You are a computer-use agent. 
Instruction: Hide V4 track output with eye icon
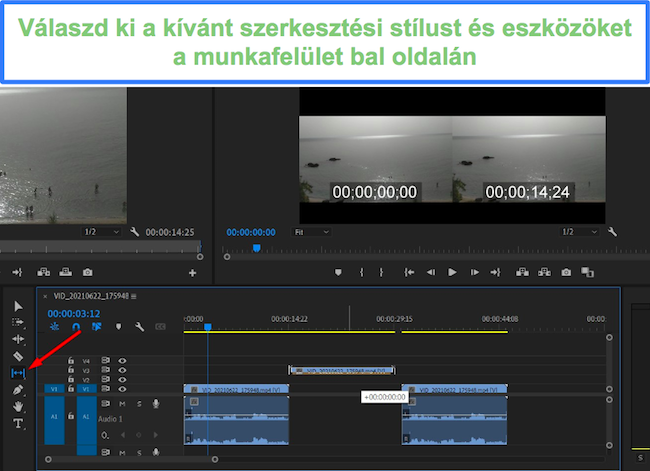122,361
